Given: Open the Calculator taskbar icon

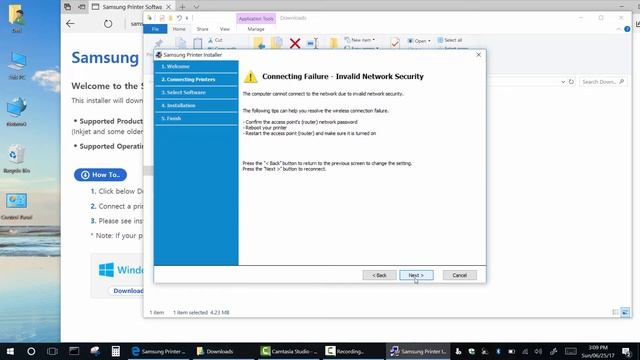Looking at the screenshot, I should coord(116,351).
